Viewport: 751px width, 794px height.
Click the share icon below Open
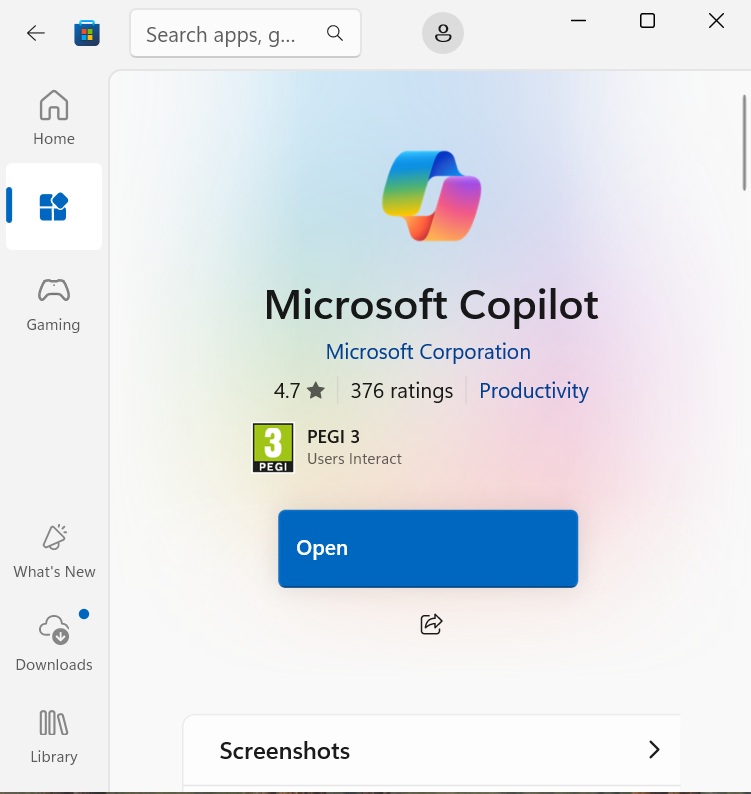(431, 624)
